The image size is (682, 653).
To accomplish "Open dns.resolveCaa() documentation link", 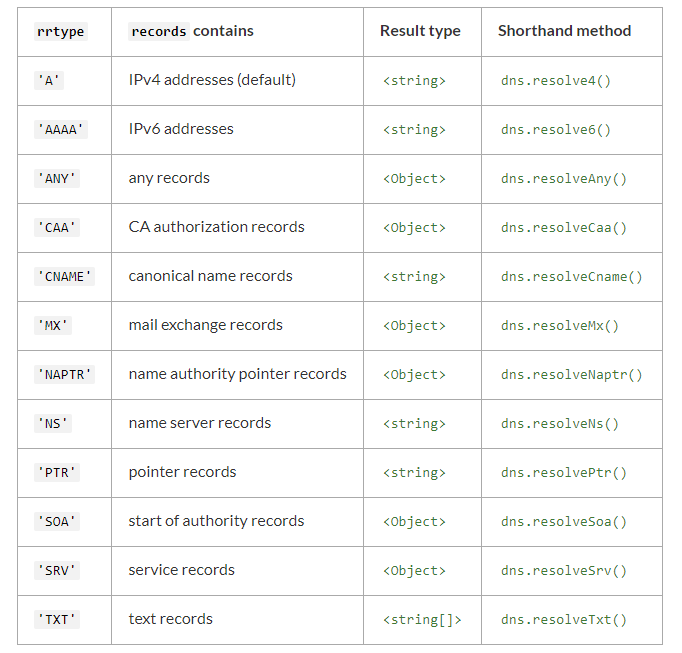I will [x=563, y=228].
